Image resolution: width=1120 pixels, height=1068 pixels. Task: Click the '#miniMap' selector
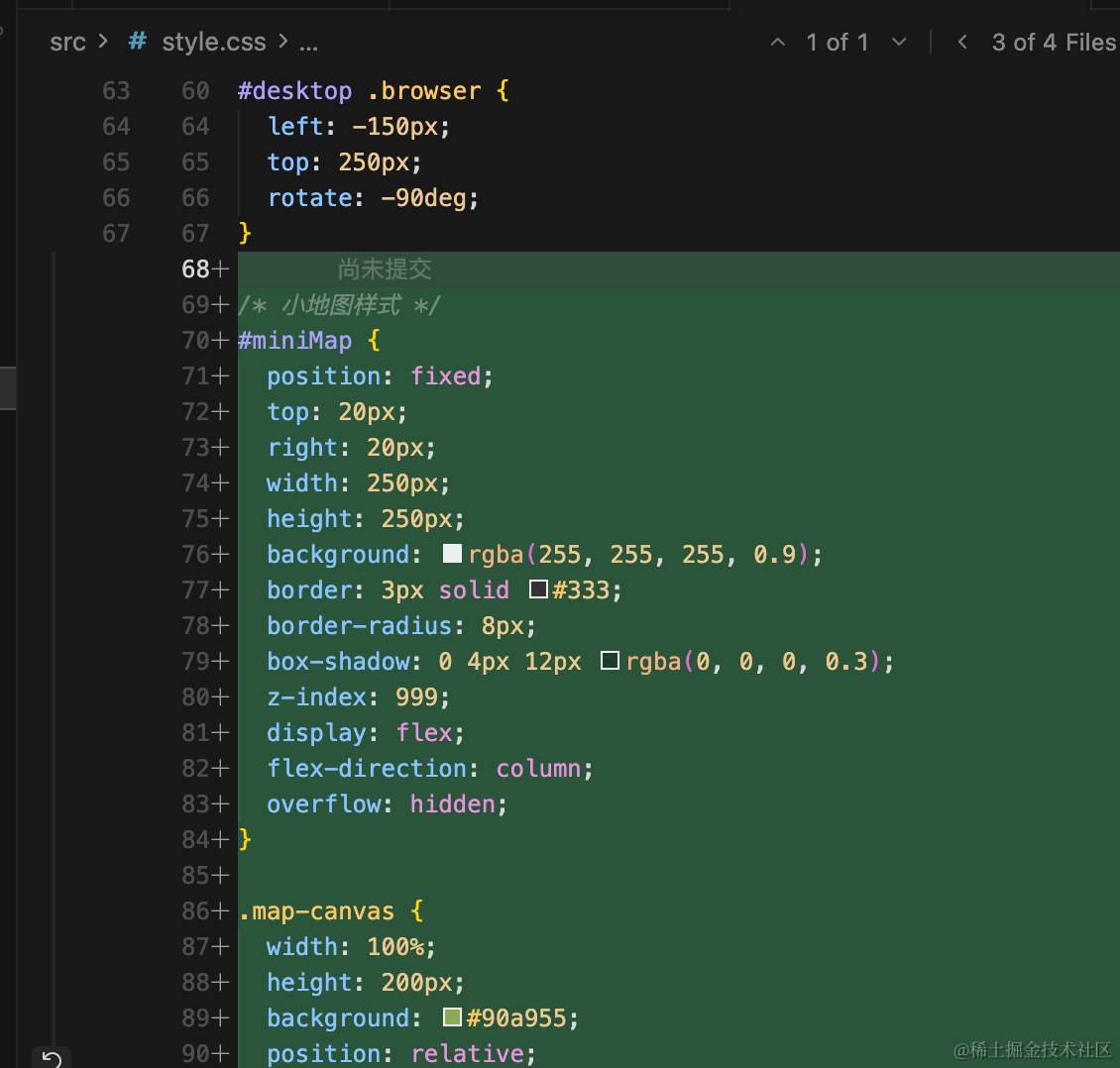[295, 341]
